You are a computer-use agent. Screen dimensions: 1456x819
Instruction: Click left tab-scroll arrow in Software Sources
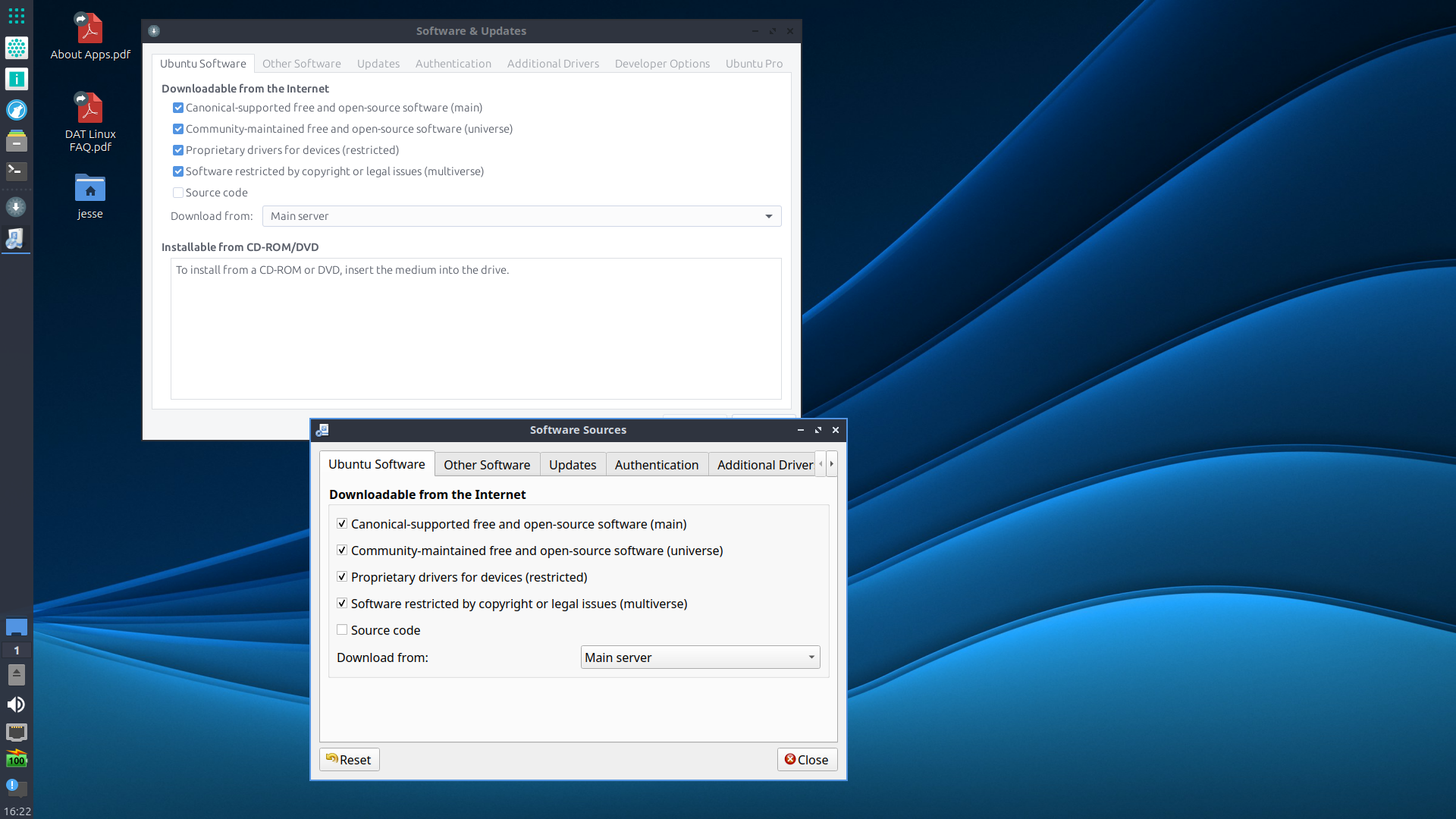point(821,464)
